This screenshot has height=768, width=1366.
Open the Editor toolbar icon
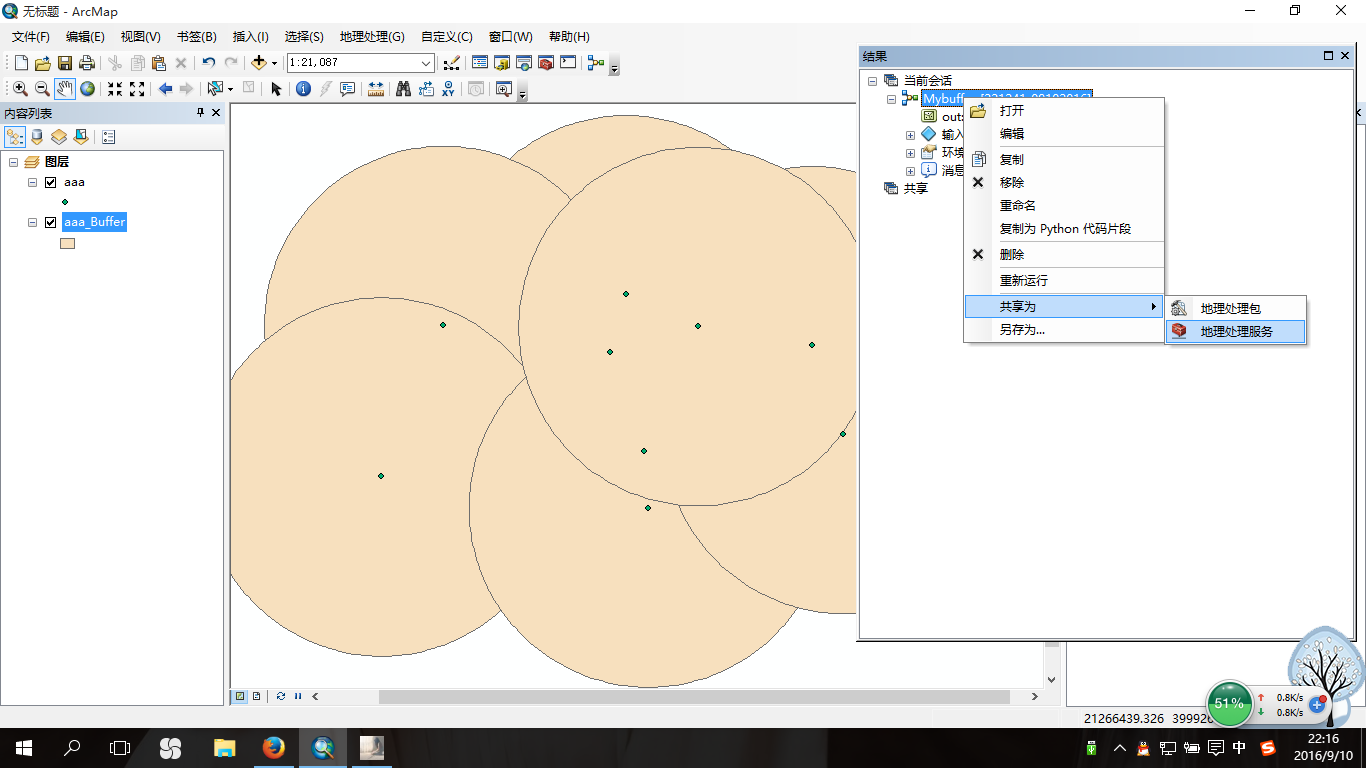coord(451,62)
